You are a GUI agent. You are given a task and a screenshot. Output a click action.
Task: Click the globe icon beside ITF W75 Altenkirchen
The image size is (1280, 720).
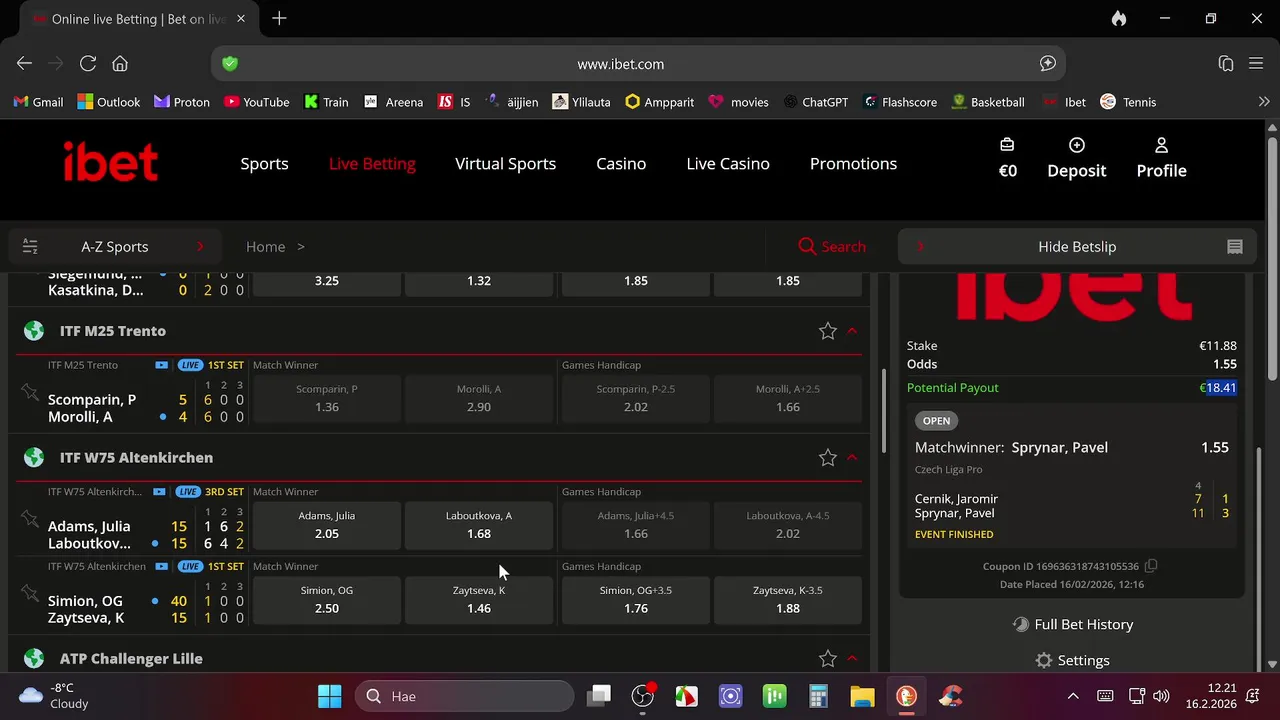(34, 458)
